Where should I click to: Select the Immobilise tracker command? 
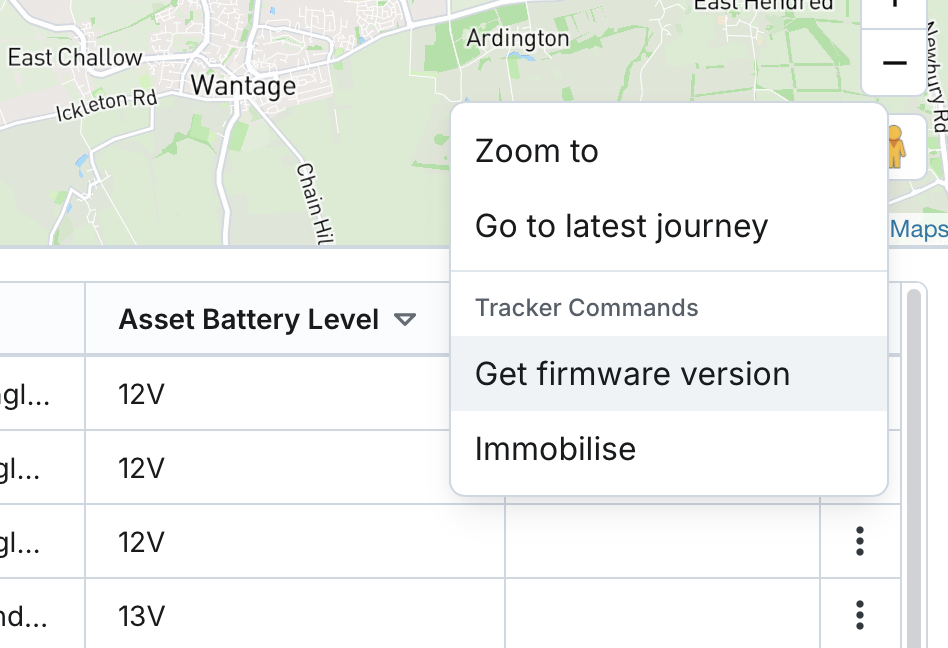(555, 449)
